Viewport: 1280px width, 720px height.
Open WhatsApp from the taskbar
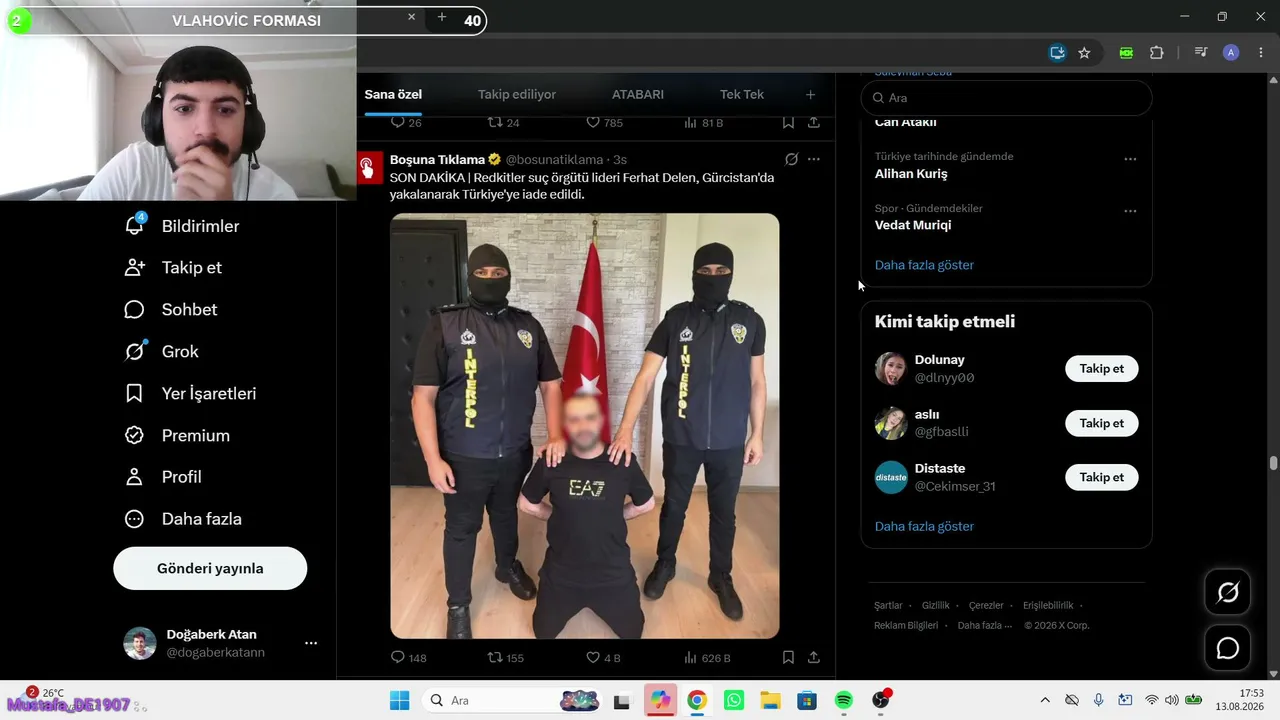pyautogui.click(x=734, y=700)
